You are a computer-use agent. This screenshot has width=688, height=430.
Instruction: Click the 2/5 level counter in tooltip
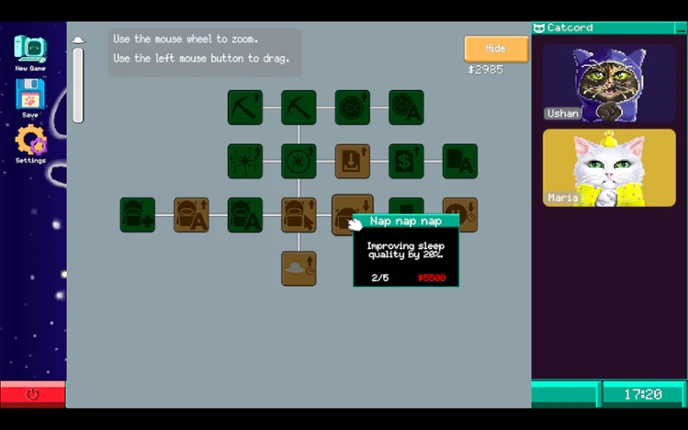tap(380, 278)
